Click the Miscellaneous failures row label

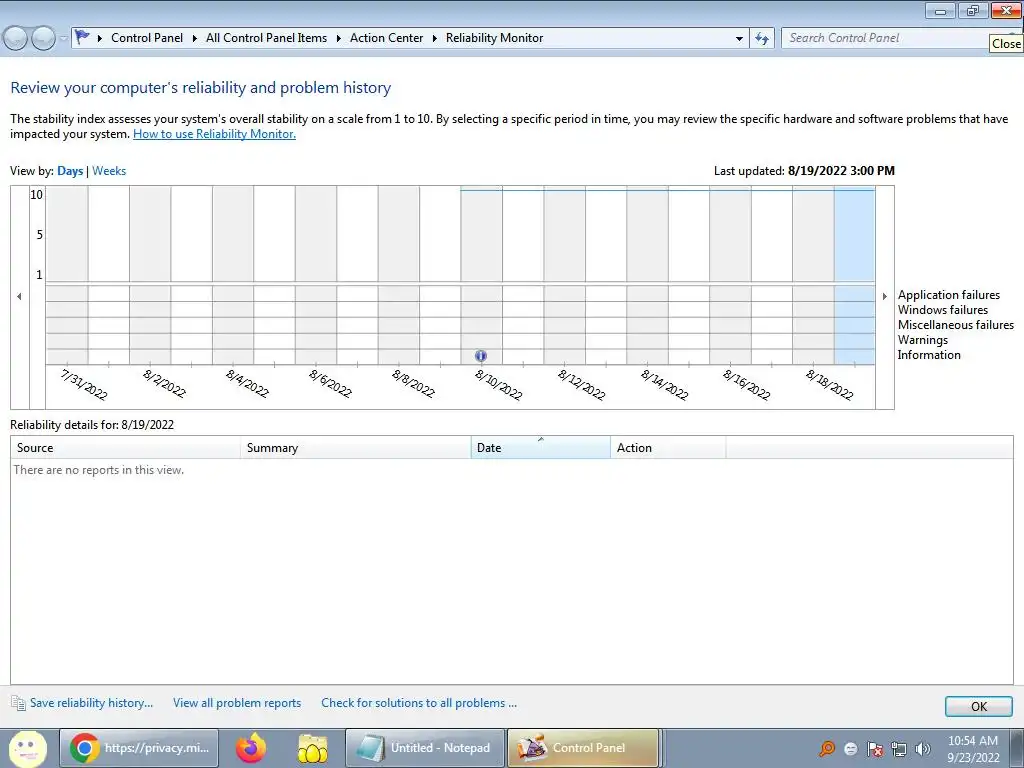955,325
